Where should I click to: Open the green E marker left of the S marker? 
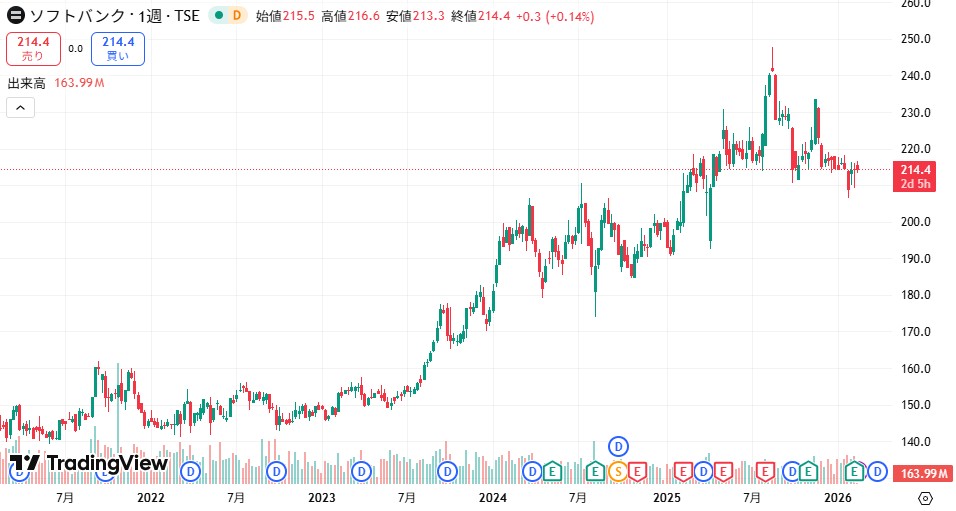tap(595, 471)
